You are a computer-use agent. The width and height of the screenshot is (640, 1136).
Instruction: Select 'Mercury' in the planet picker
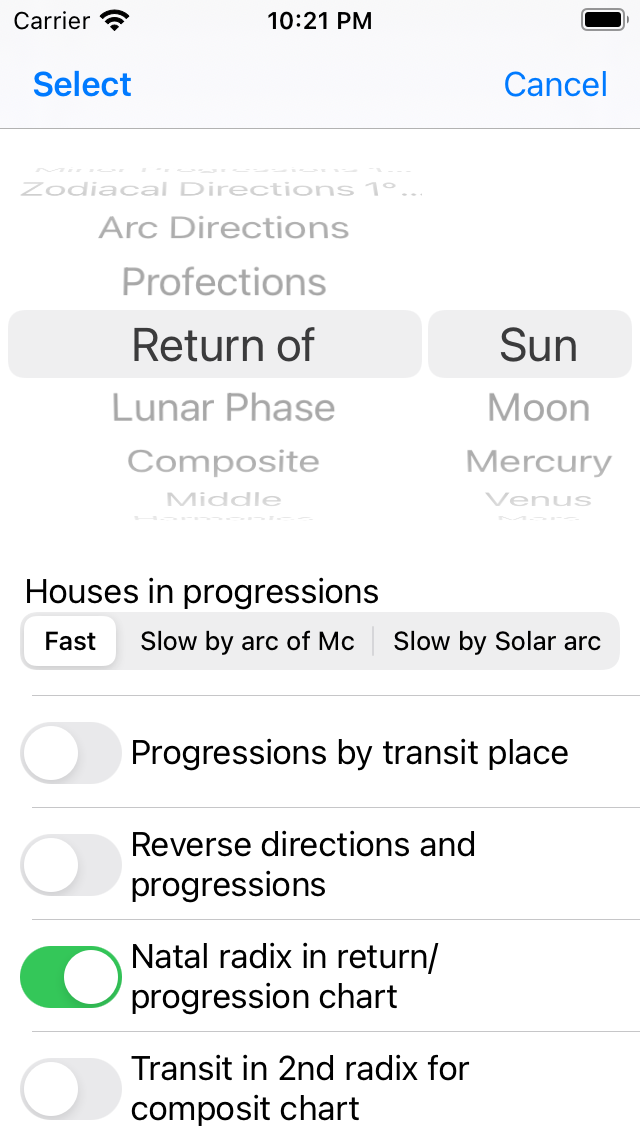538,461
